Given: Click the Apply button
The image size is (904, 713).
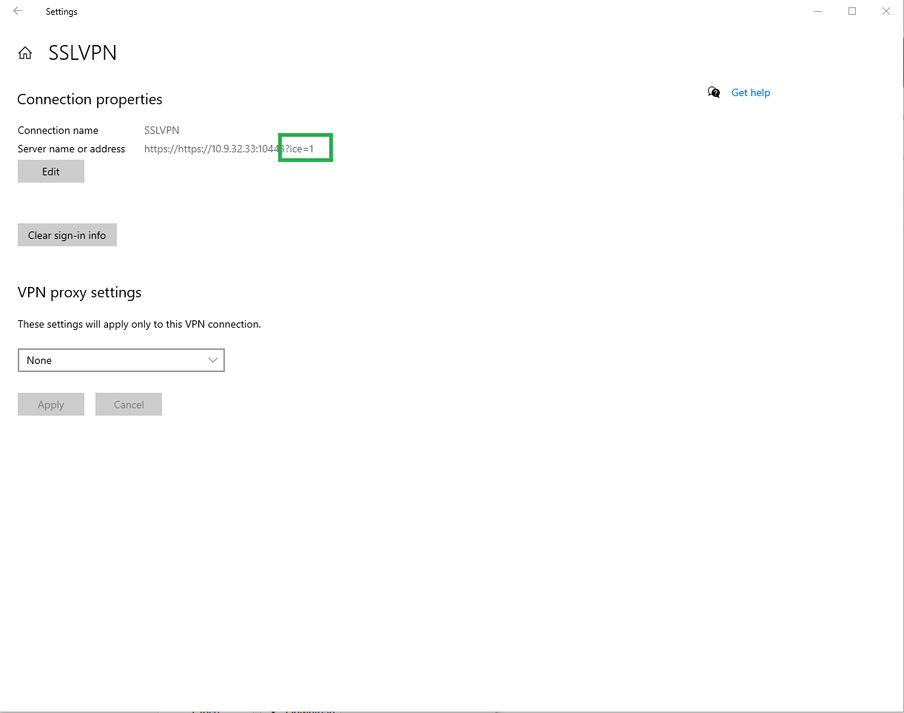Looking at the screenshot, I should tap(50, 404).
